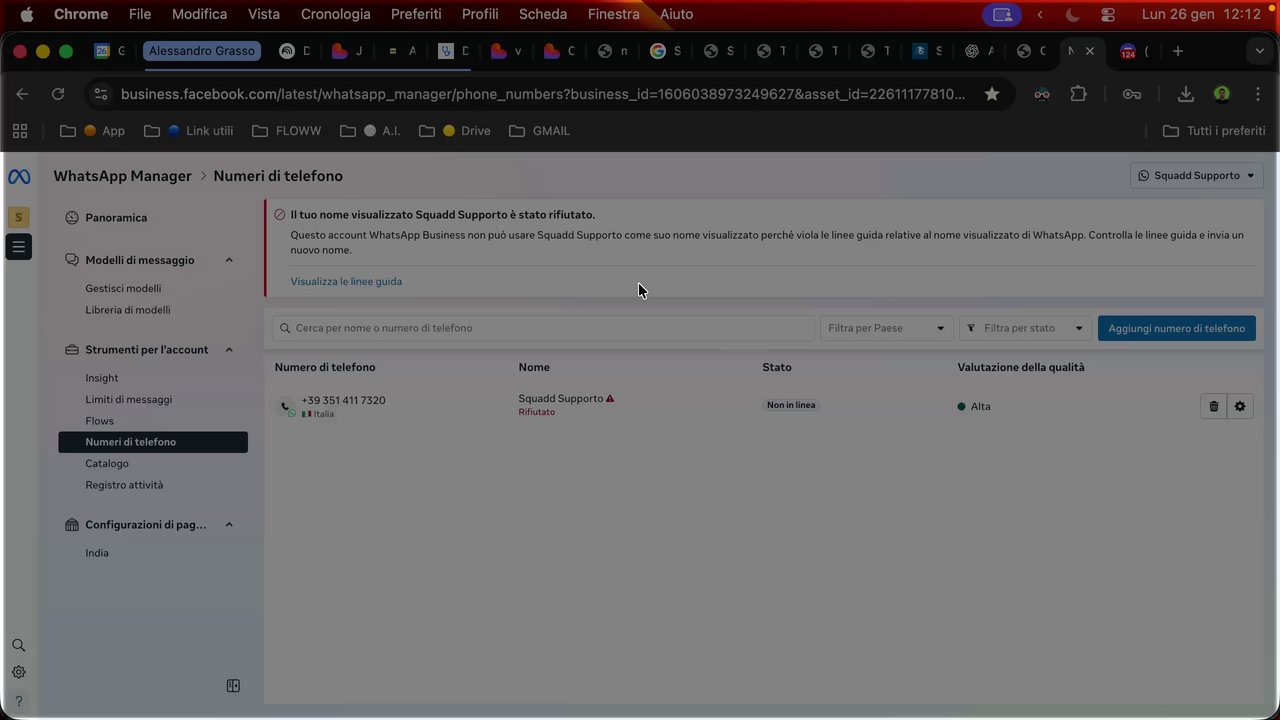Click the incognito glasses extension icon
Image resolution: width=1280 pixels, height=720 pixels.
point(1042,94)
